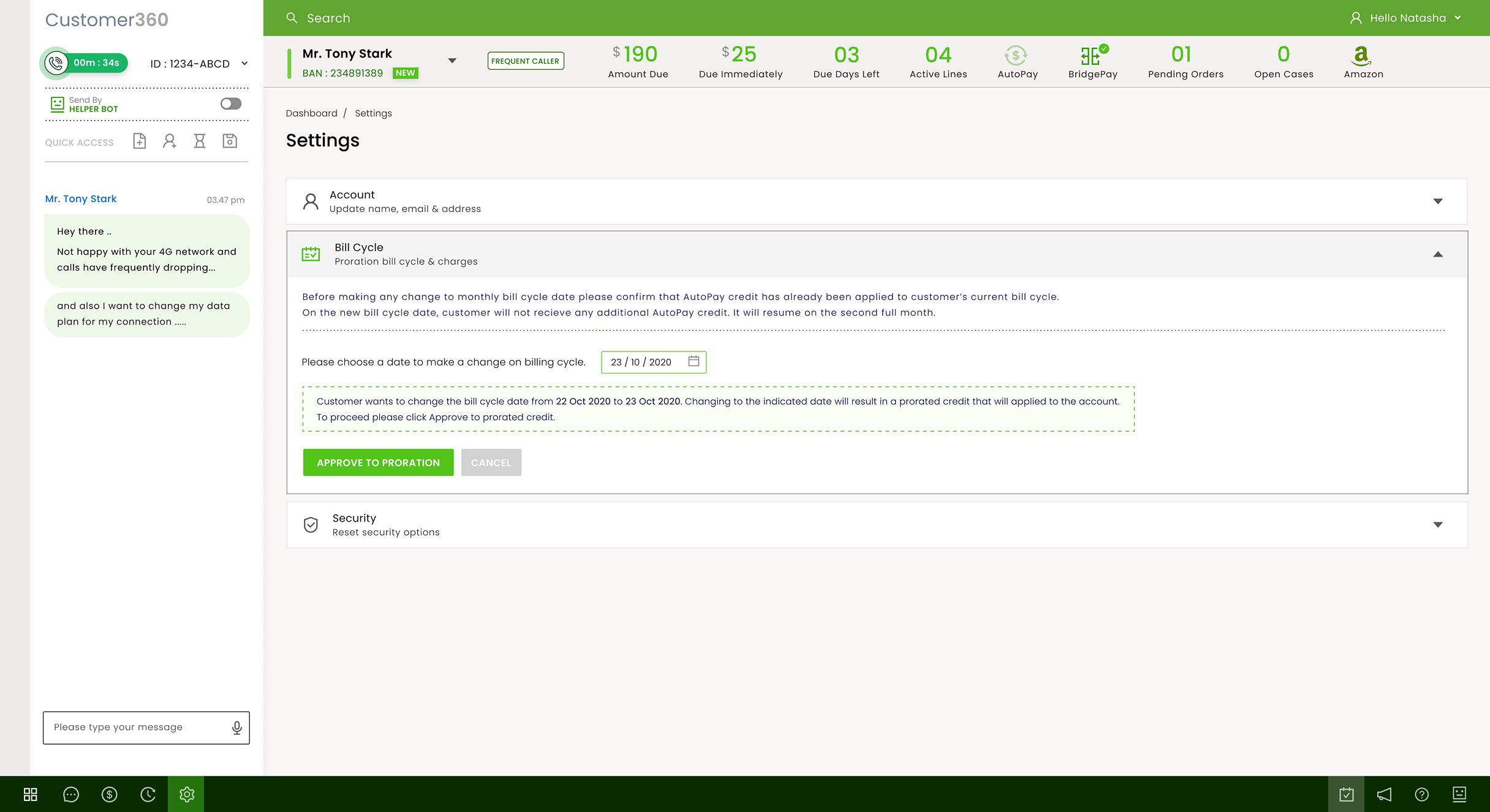Click the helper bot icon in bottom bar
The image size is (1490, 812).
(x=1460, y=794)
